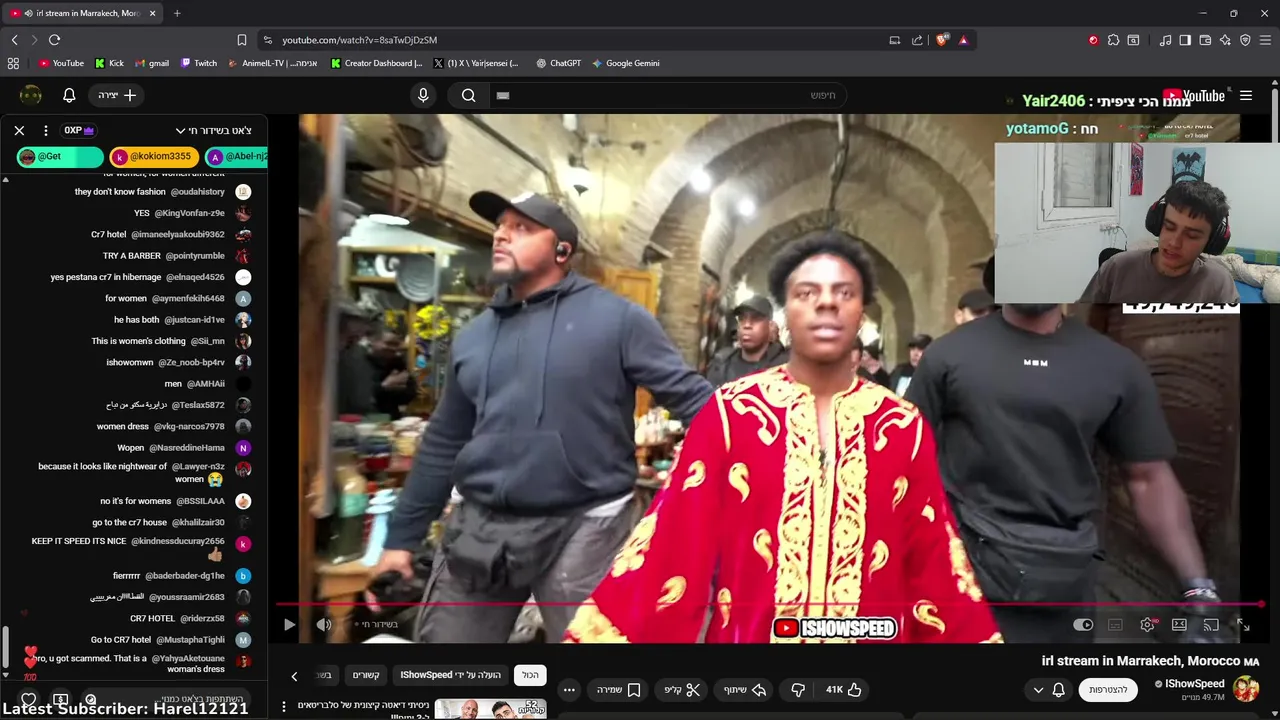Viewport: 1280px width, 720px height.
Task: Enter fullscreen mode in the player
Action: click(1243, 625)
